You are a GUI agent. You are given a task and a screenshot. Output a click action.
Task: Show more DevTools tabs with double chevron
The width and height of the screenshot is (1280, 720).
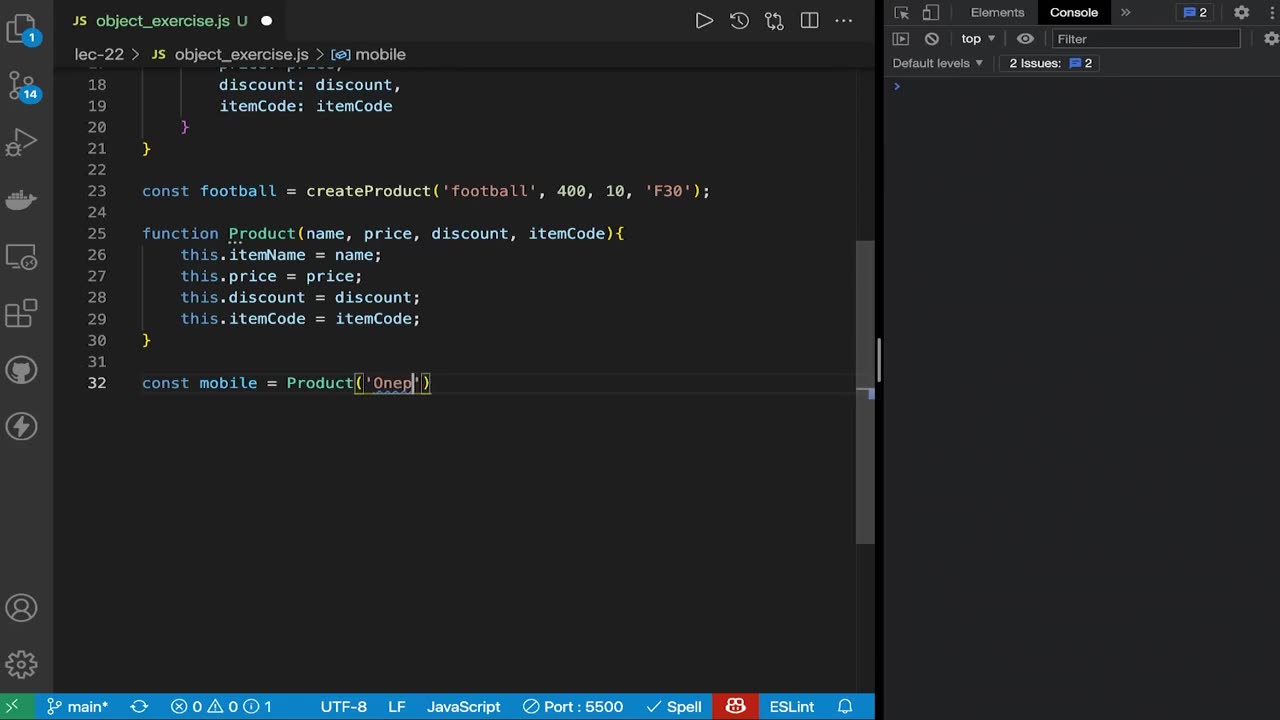[x=1125, y=13]
